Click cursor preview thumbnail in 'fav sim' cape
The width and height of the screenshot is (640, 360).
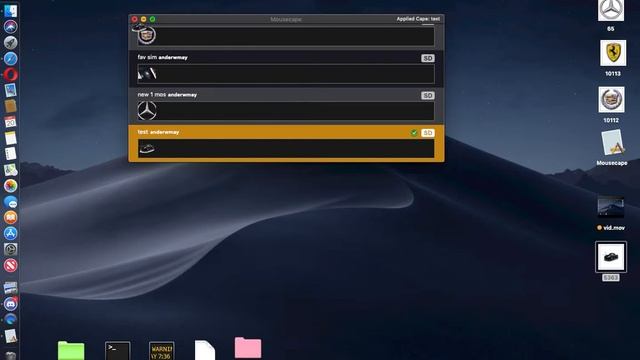147,74
